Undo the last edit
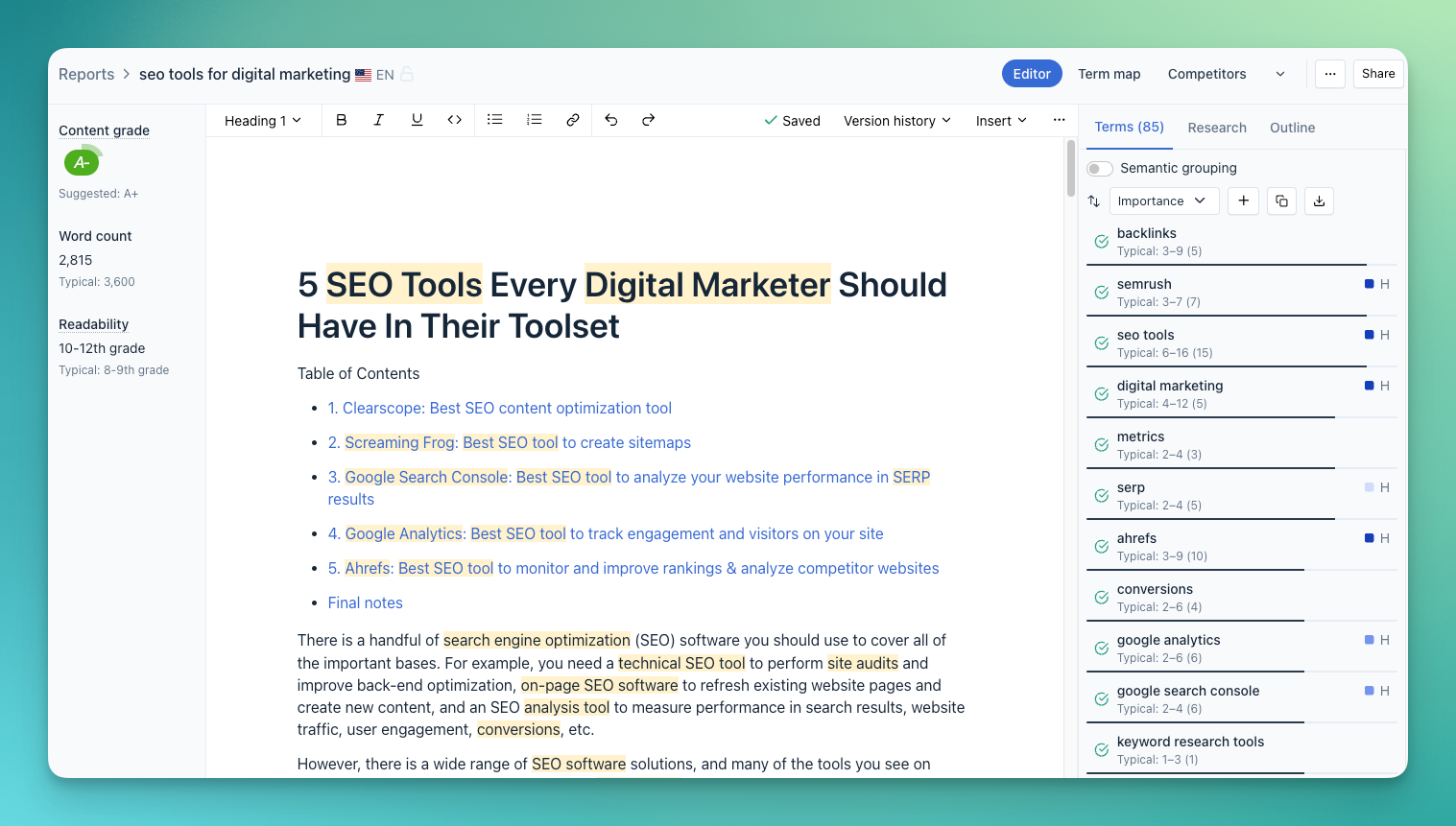Image resolution: width=1456 pixels, height=826 pixels. [x=611, y=120]
